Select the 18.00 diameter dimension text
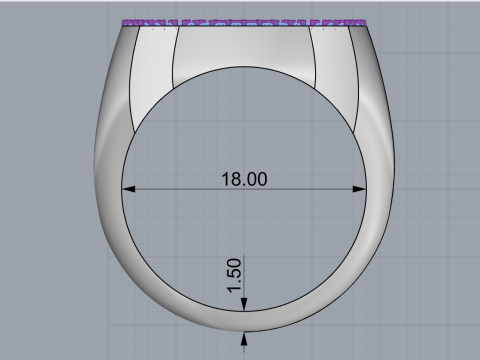Viewport: 480px width, 360px height. point(244,179)
